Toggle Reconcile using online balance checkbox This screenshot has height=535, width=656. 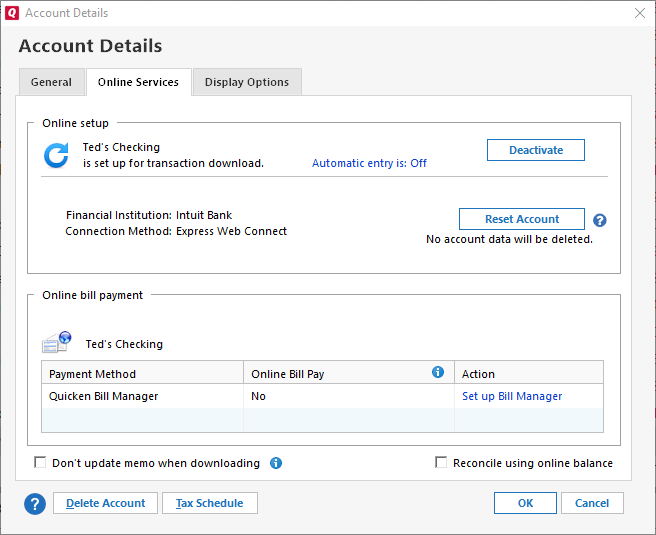(x=441, y=463)
